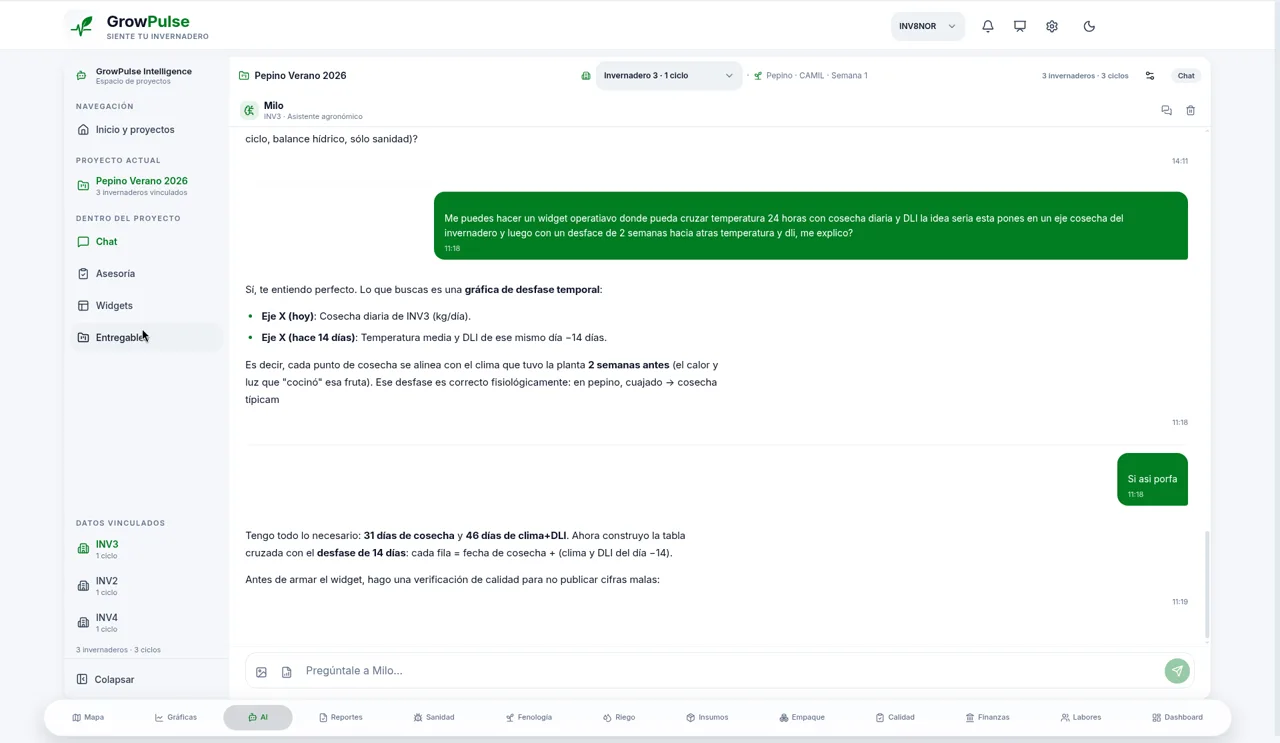Switch to the Calidad tab

point(895,717)
